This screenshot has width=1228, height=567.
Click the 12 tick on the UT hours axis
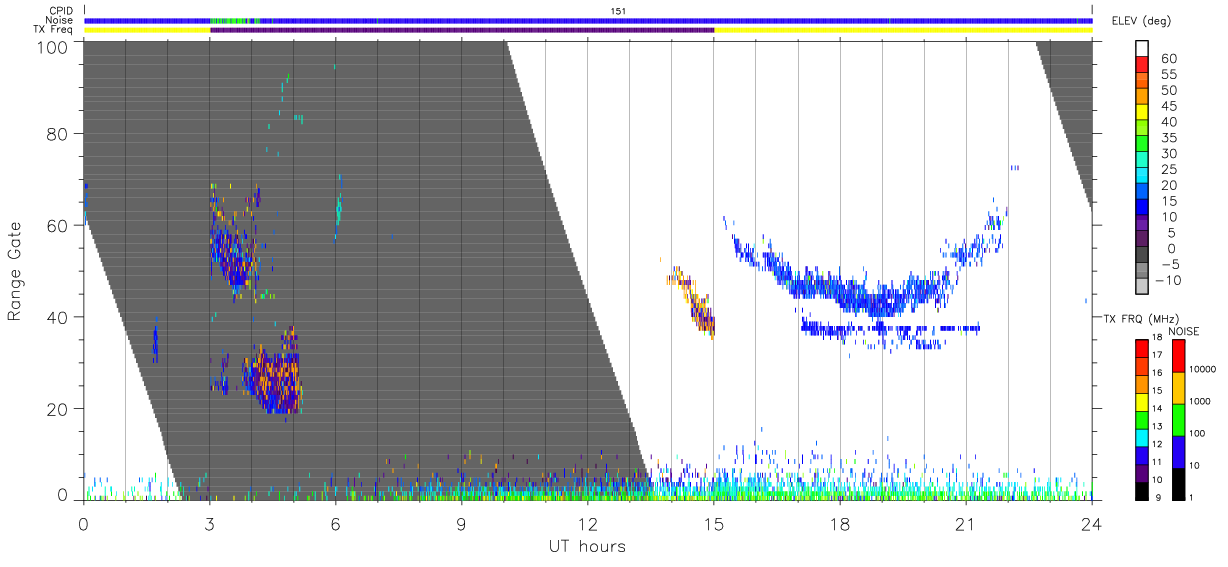click(587, 522)
